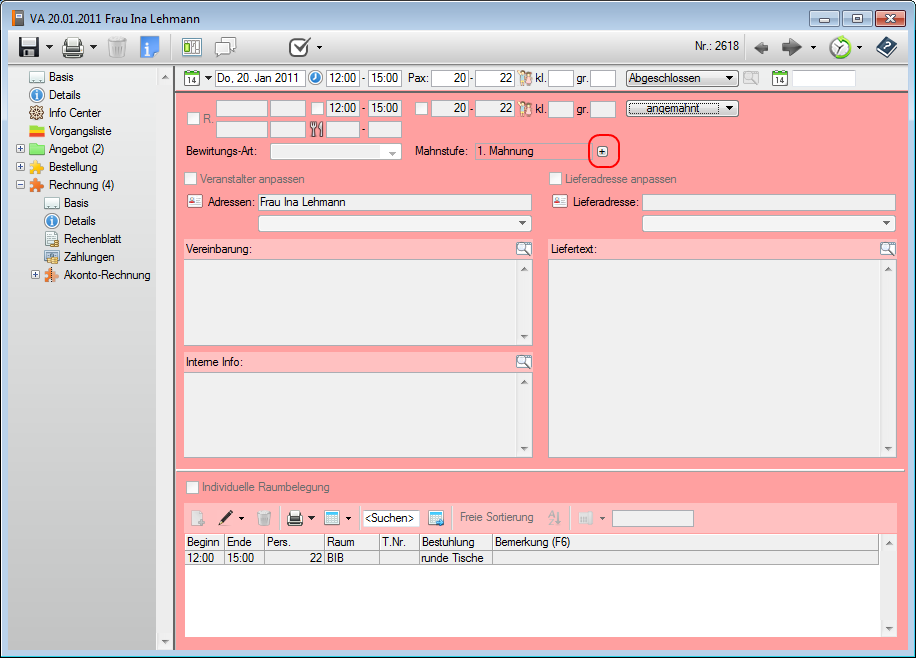Click the printer icon in top toolbar

click(73, 47)
